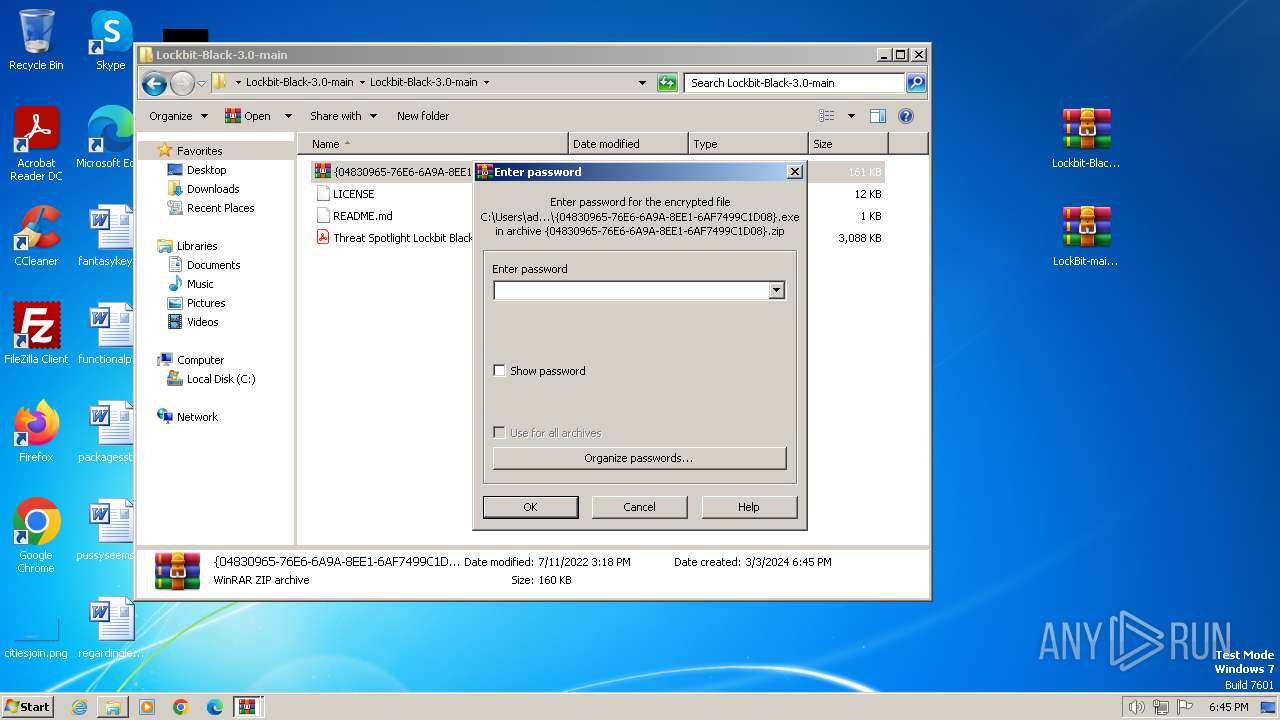Create a New folder
The width and height of the screenshot is (1280, 720).
423,116
